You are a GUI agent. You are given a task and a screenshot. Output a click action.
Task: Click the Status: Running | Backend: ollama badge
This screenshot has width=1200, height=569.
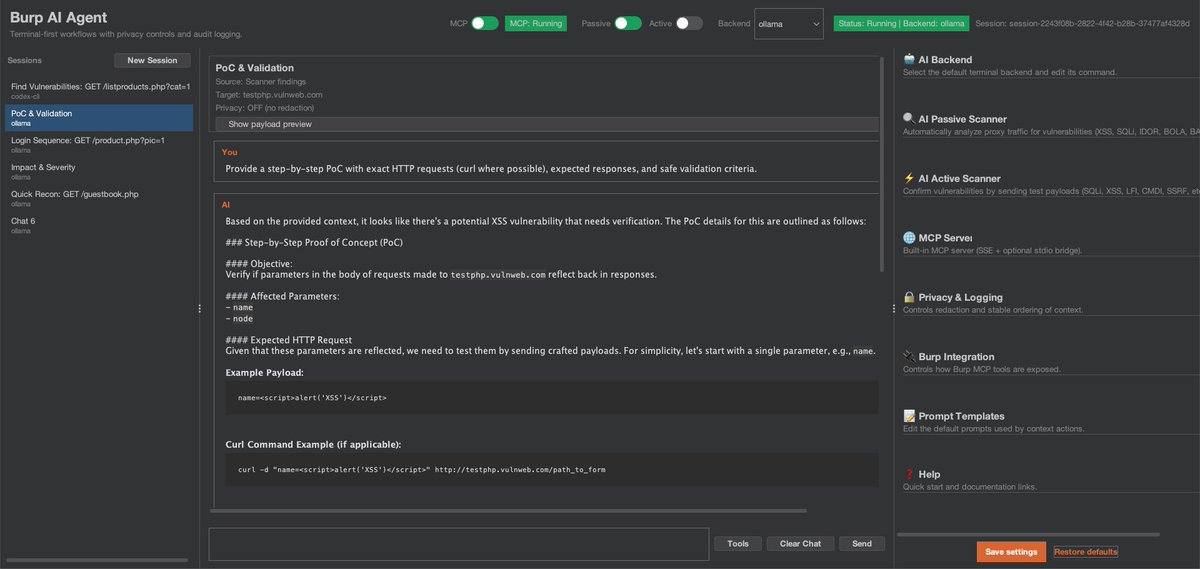pyautogui.click(x=901, y=23)
